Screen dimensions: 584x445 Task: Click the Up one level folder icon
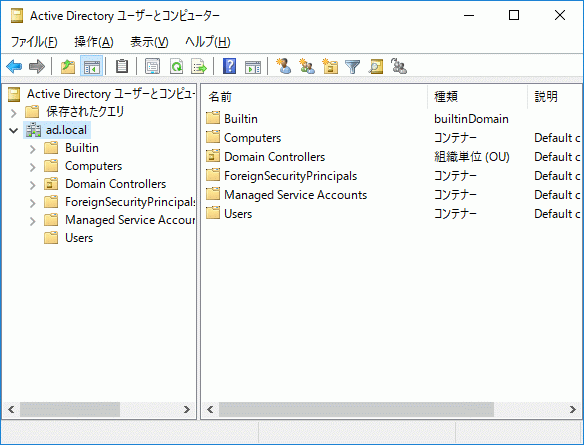[x=68, y=67]
